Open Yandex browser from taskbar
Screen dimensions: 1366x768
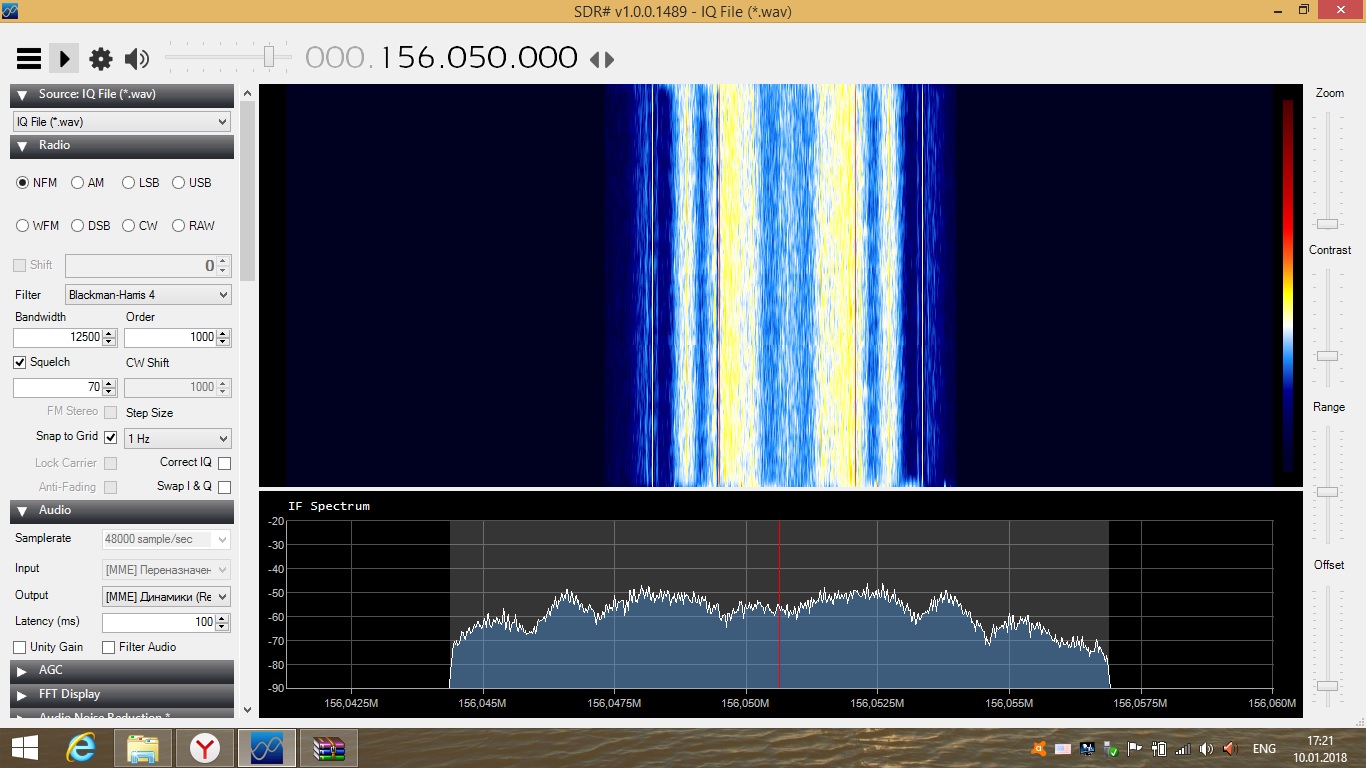[x=205, y=748]
